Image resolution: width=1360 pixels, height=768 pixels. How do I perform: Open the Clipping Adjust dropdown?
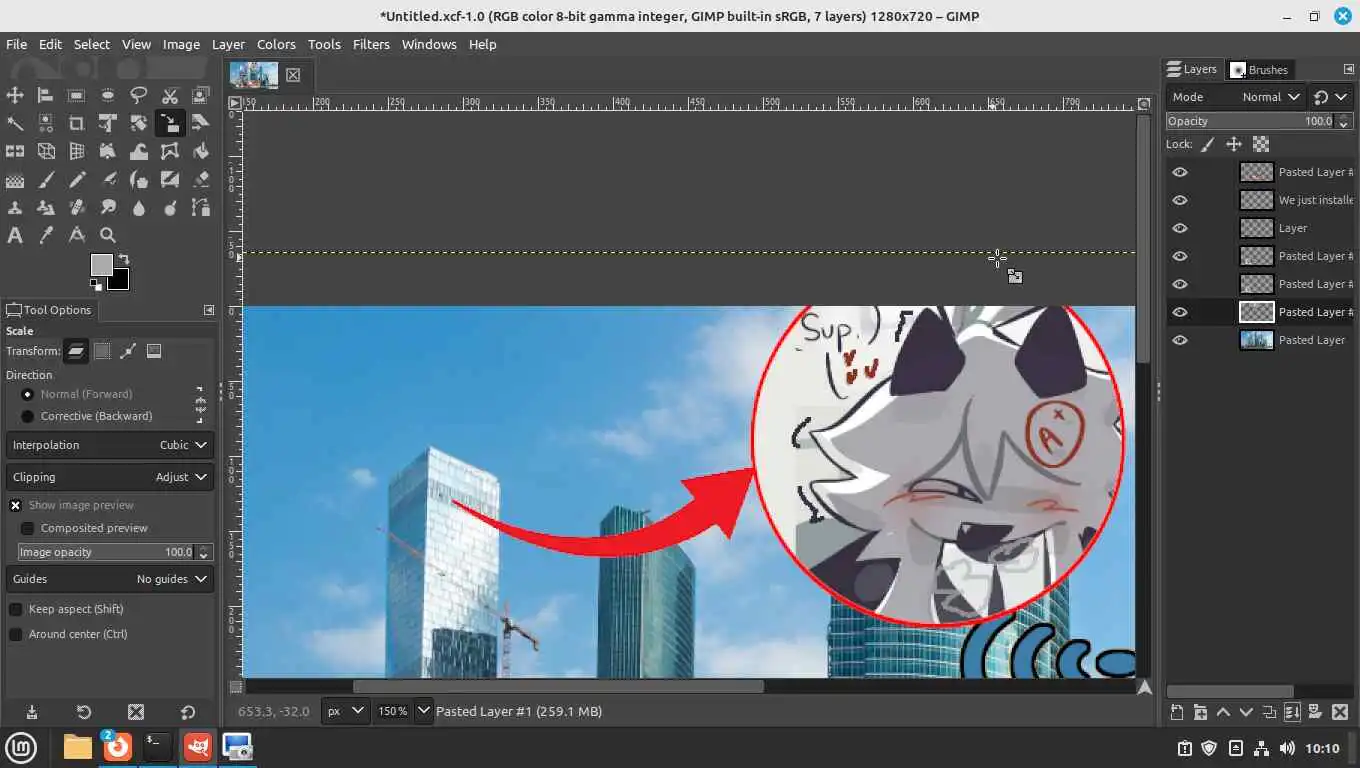pos(110,477)
